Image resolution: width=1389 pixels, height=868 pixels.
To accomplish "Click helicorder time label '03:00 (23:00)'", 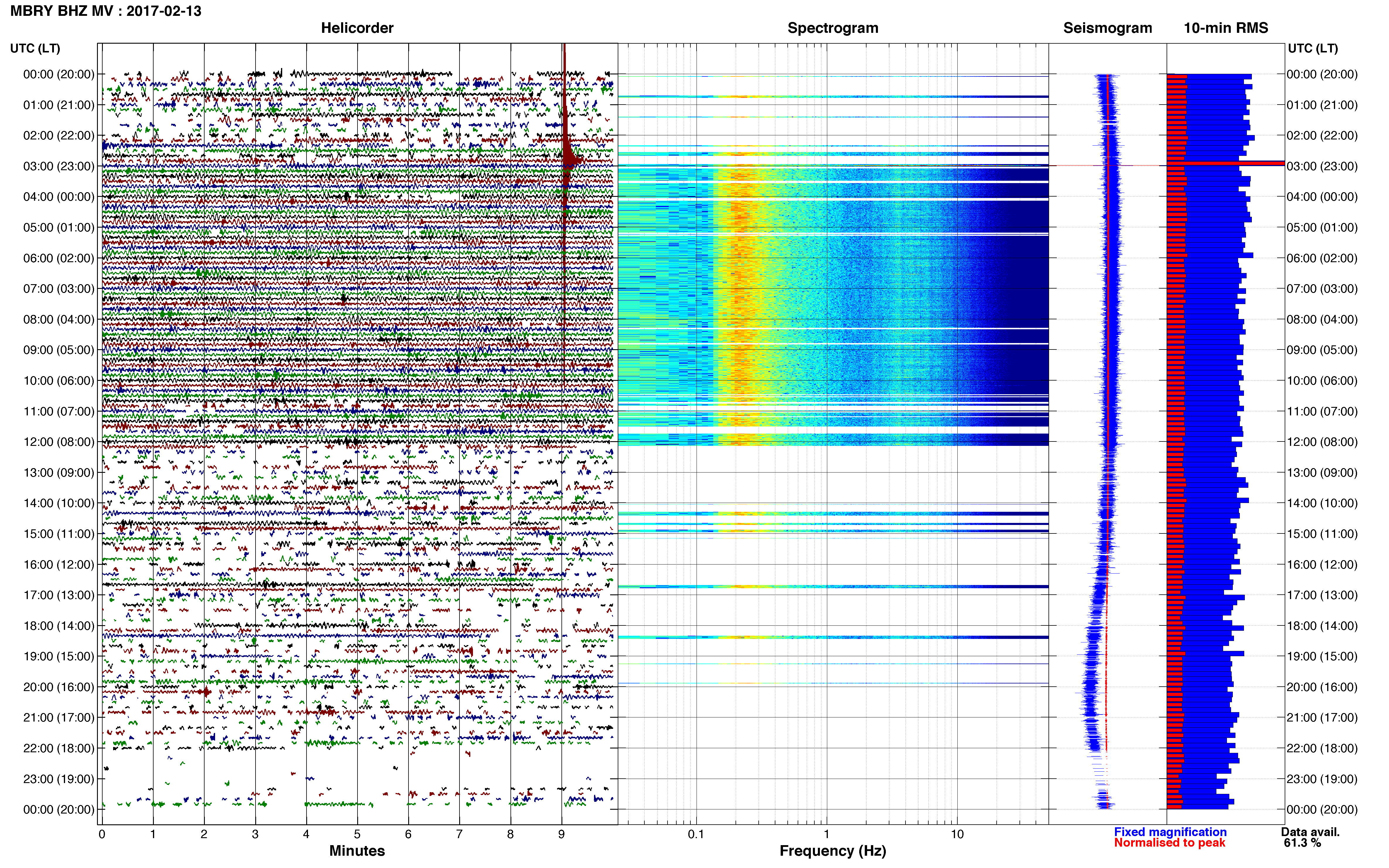I will click(x=59, y=166).
